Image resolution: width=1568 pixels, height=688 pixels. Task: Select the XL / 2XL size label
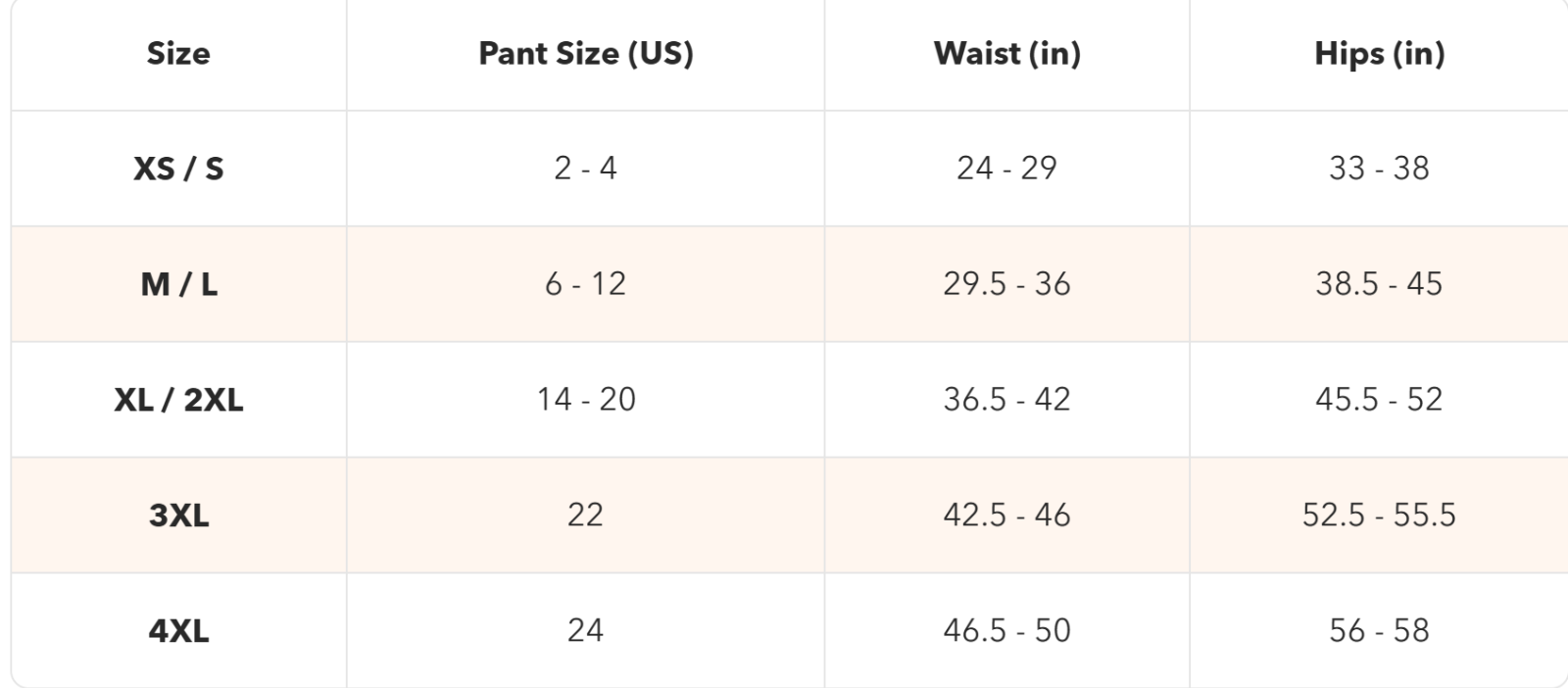178,400
